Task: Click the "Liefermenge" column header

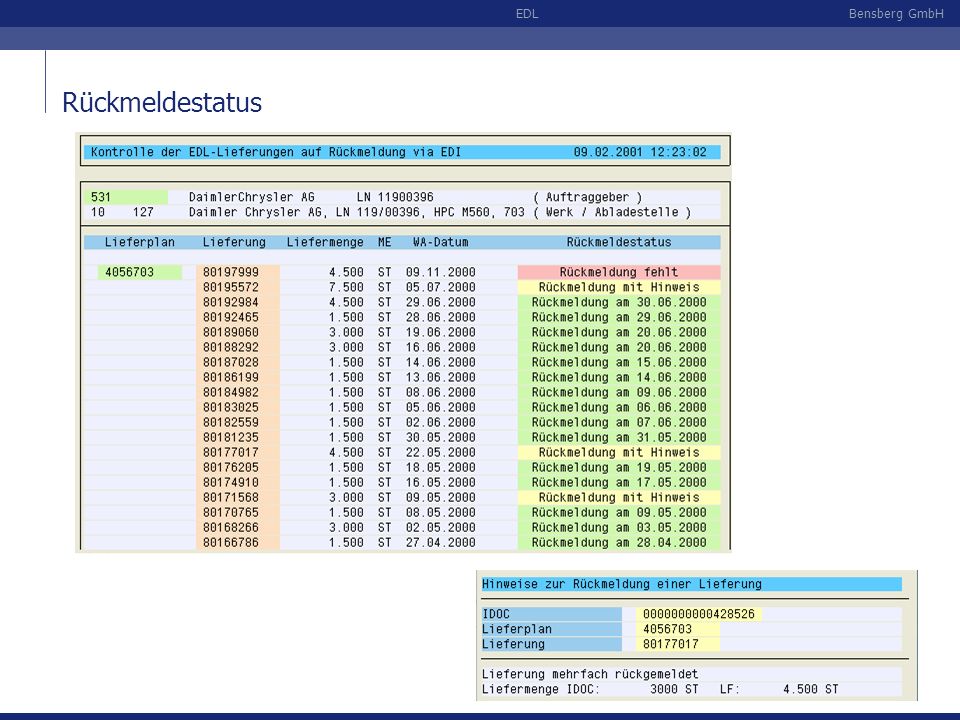Action: coord(325,242)
